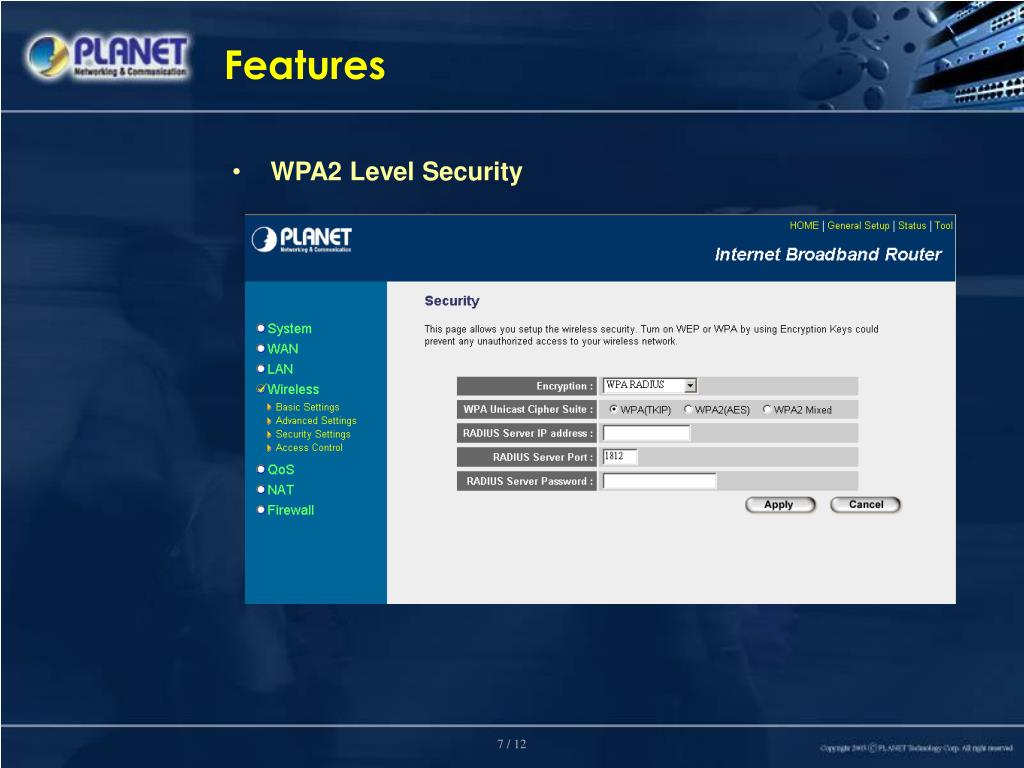Select WAN in the sidebar menu
Image resolution: width=1024 pixels, height=768 pixels.
283,349
